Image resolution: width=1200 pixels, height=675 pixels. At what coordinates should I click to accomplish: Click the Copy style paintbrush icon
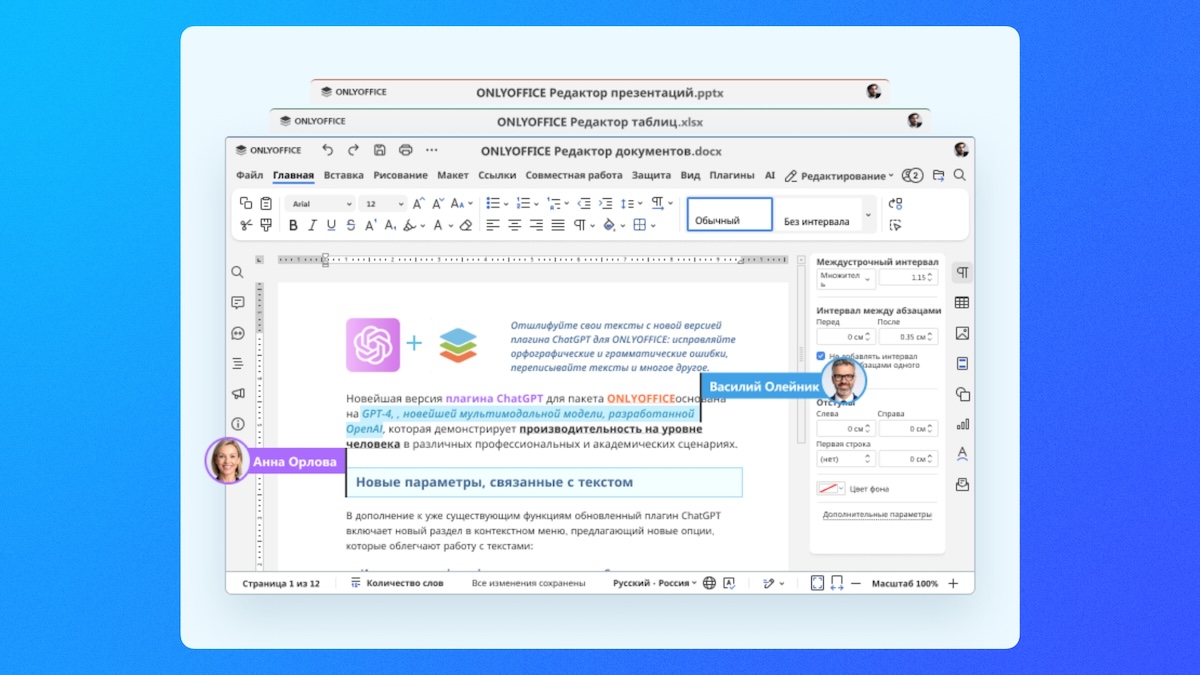pos(266,225)
